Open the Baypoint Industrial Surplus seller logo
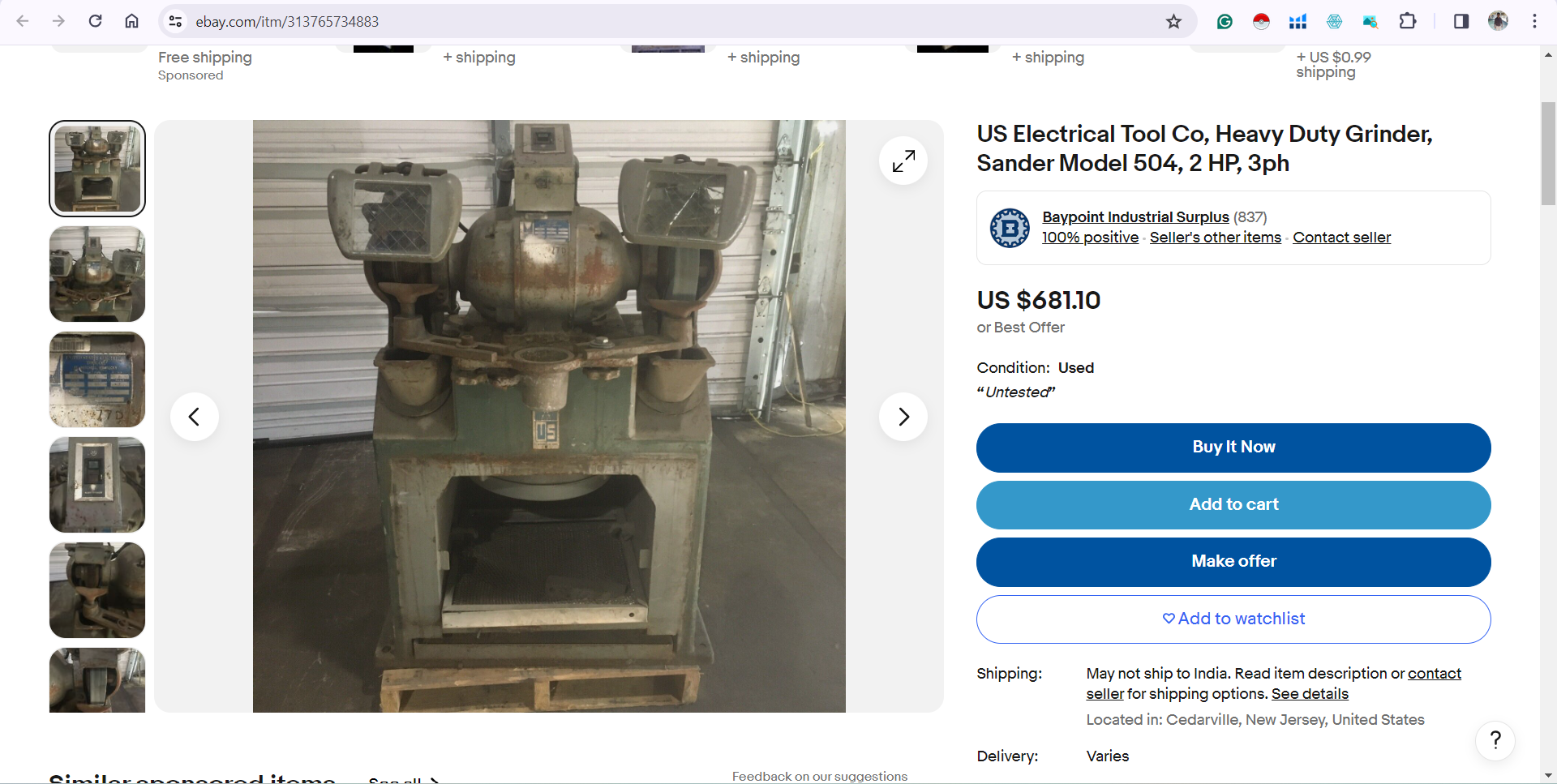The width and height of the screenshot is (1557, 784). pyautogui.click(x=1010, y=228)
